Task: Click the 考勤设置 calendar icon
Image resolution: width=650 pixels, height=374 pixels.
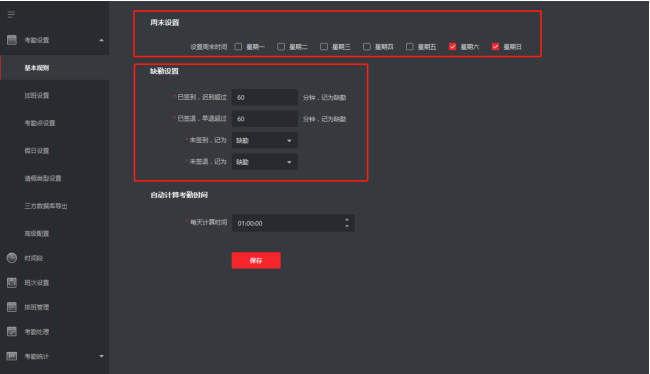Action: click(12, 40)
